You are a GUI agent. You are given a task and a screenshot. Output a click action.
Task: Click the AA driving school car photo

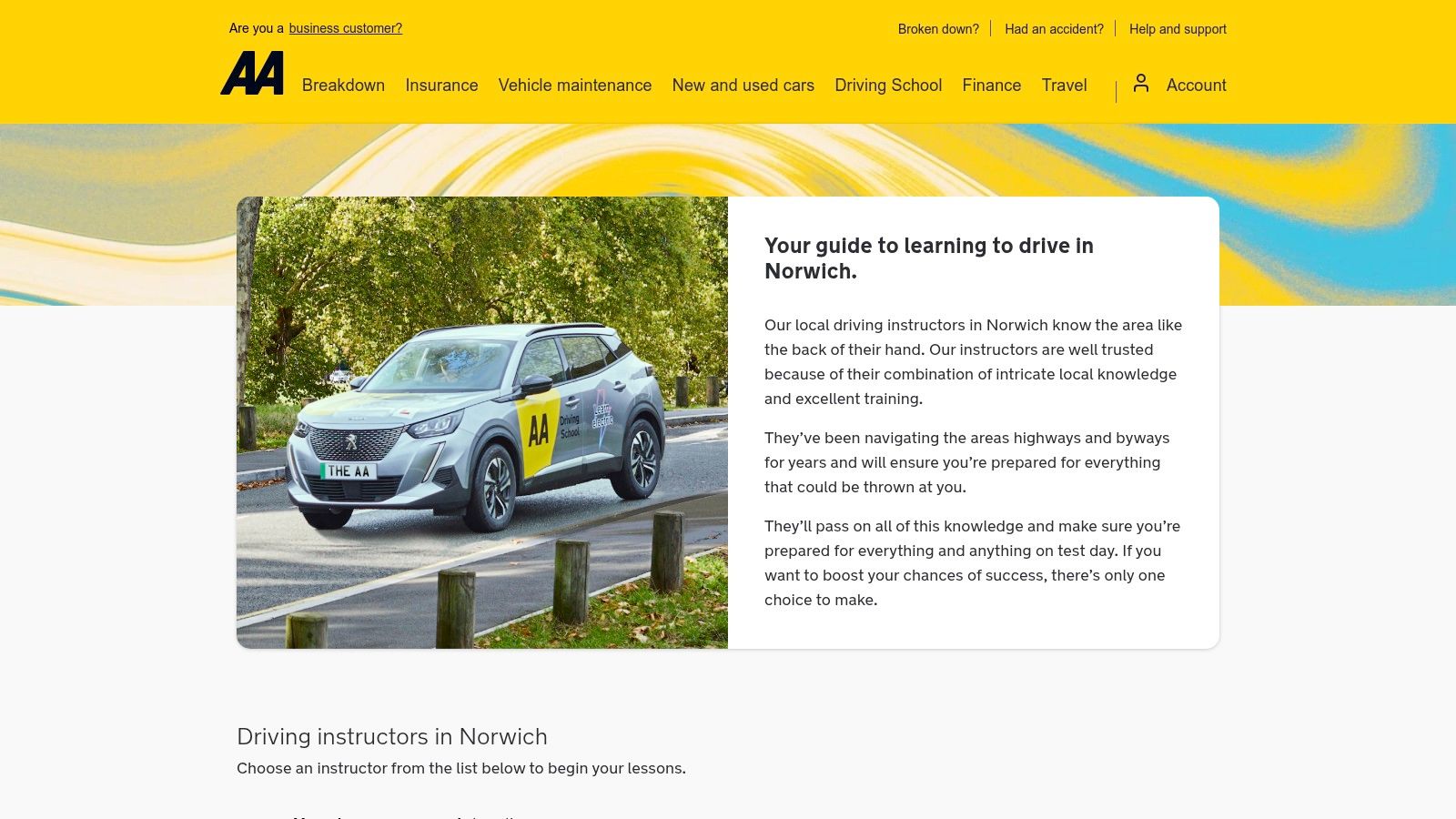(x=482, y=421)
